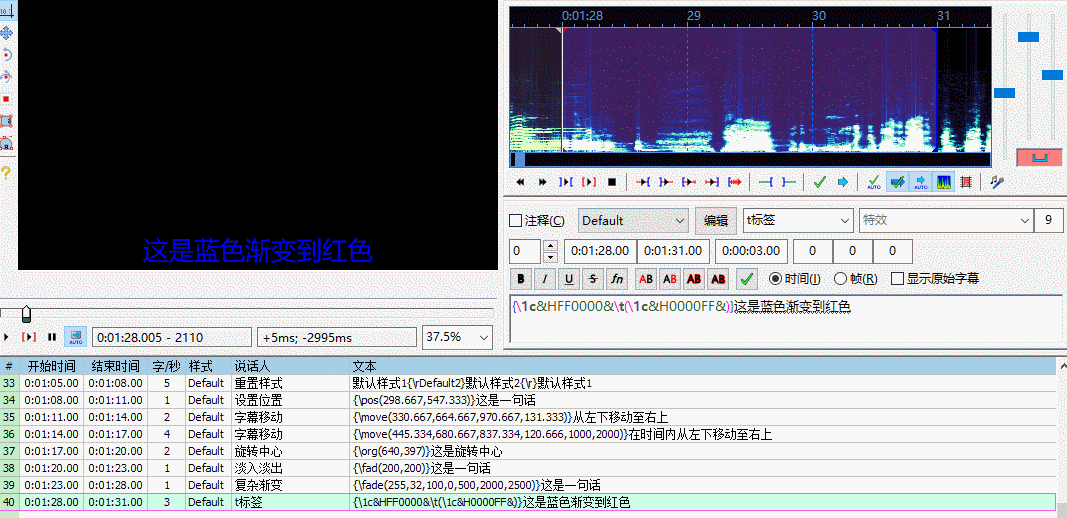Screen dimensions: 1067x518
Task: Decrease layer number with down stepper arrow
Action: tap(552, 257)
